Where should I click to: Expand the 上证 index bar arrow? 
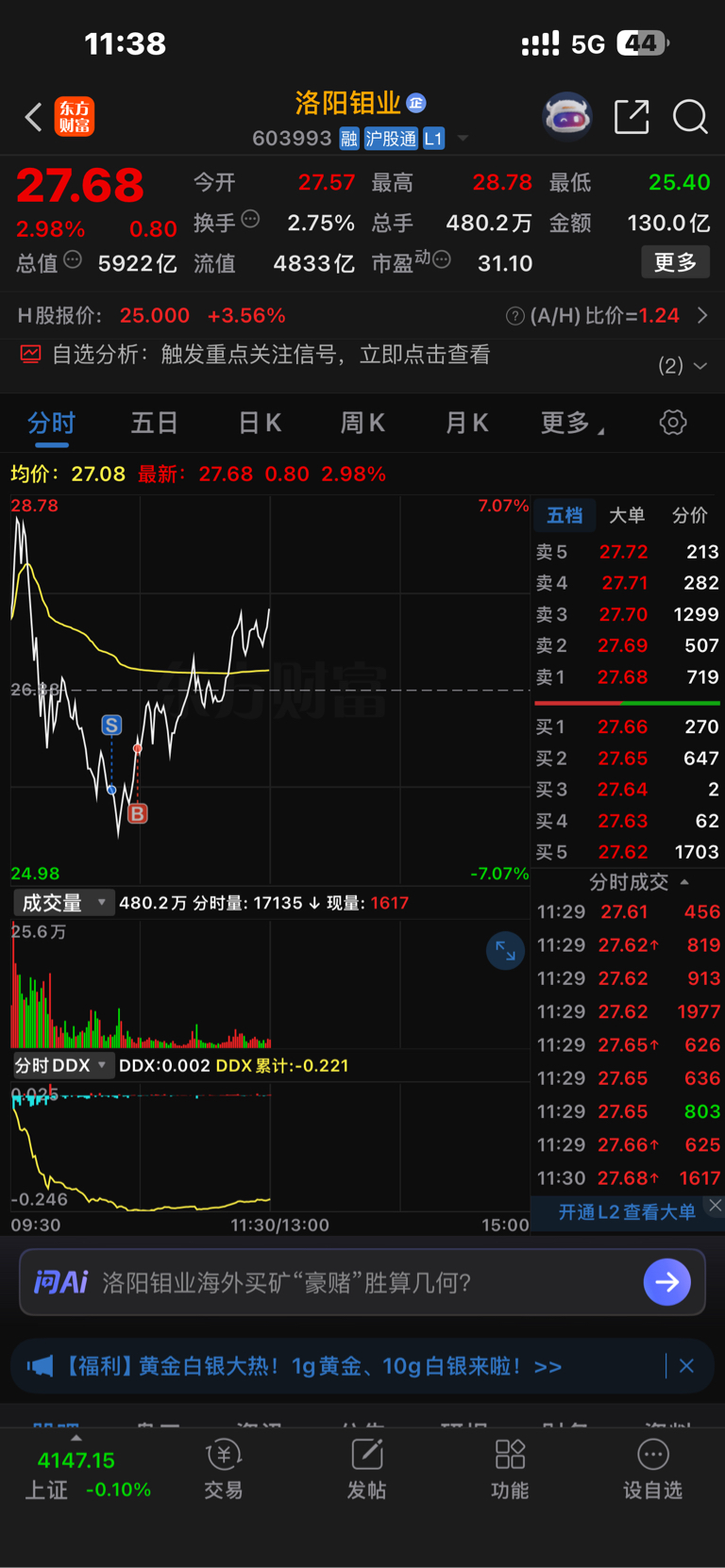click(76, 1438)
